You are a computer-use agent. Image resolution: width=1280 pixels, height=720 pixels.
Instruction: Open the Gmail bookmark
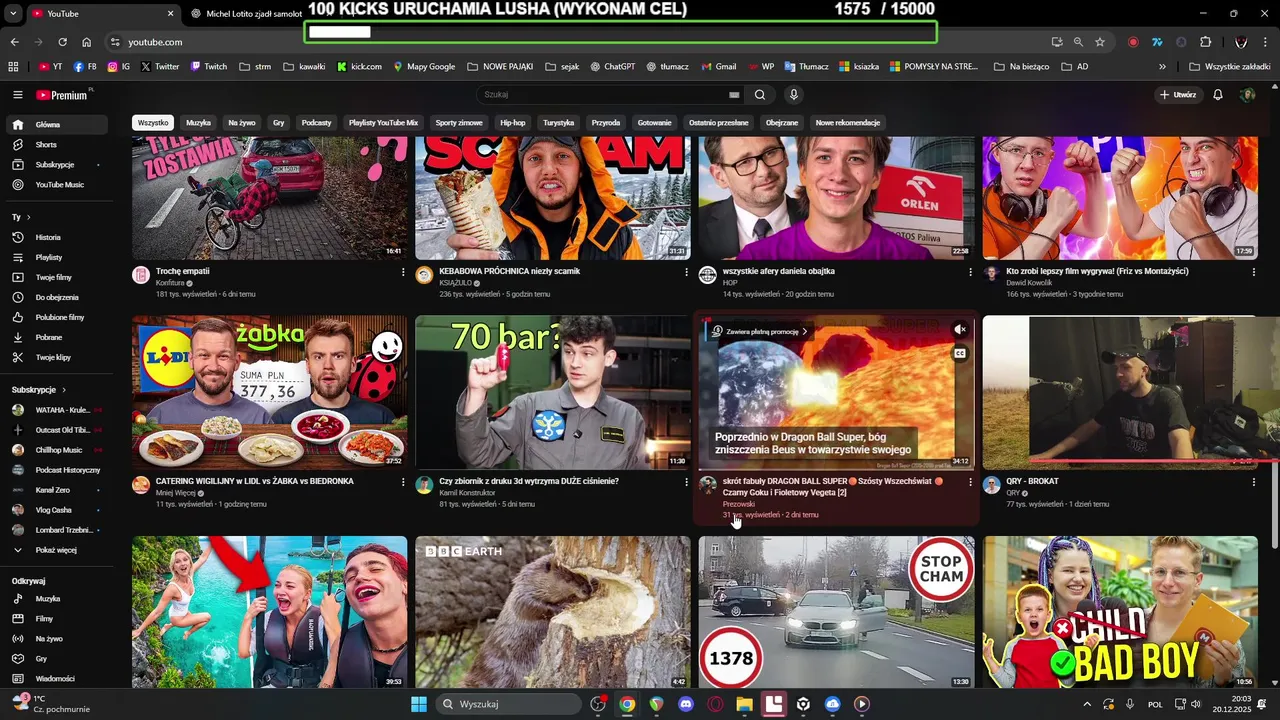coord(718,67)
